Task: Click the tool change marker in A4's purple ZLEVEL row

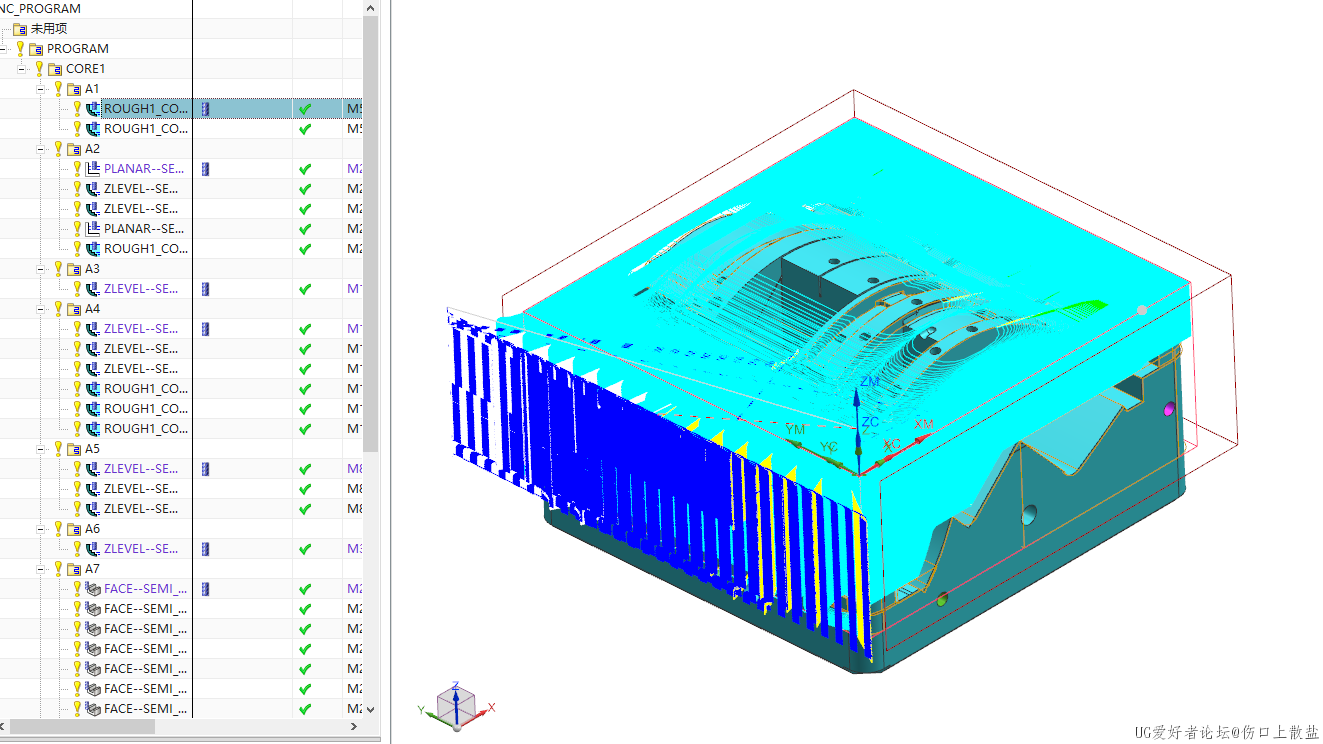Action: point(205,329)
